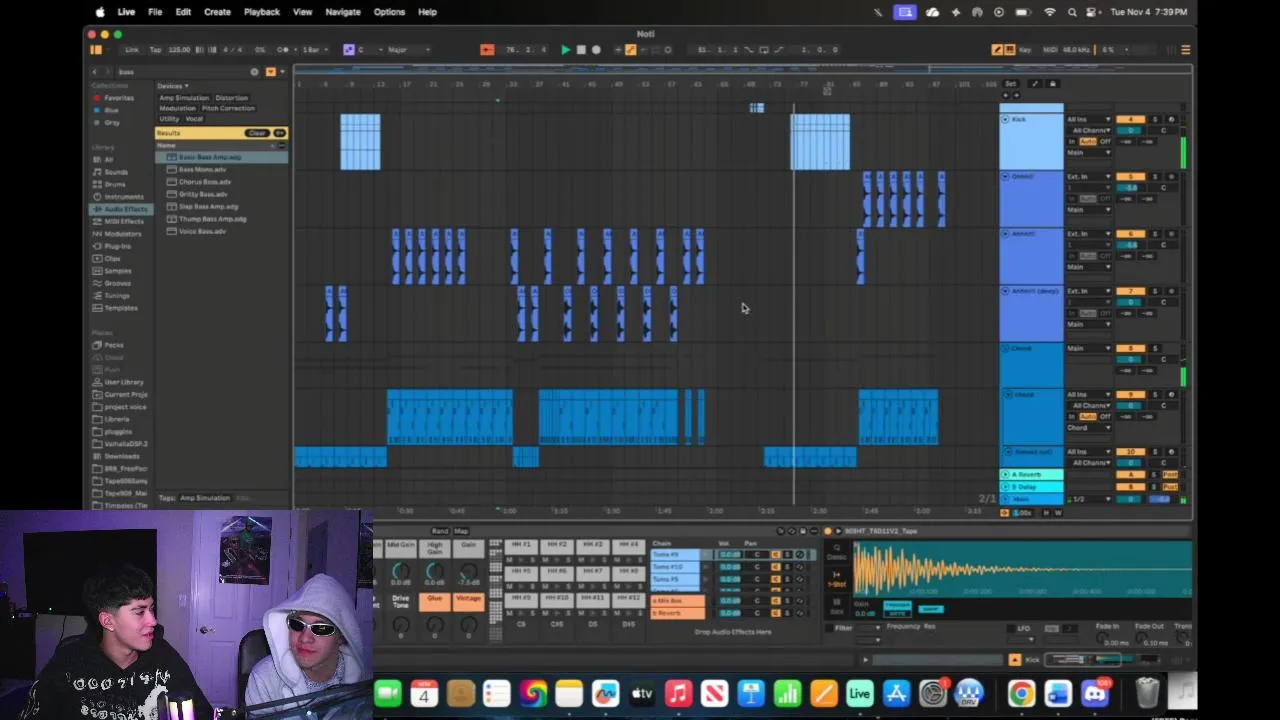Set Kick monitor to Auto
1280x720 pixels.
[1089, 142]
